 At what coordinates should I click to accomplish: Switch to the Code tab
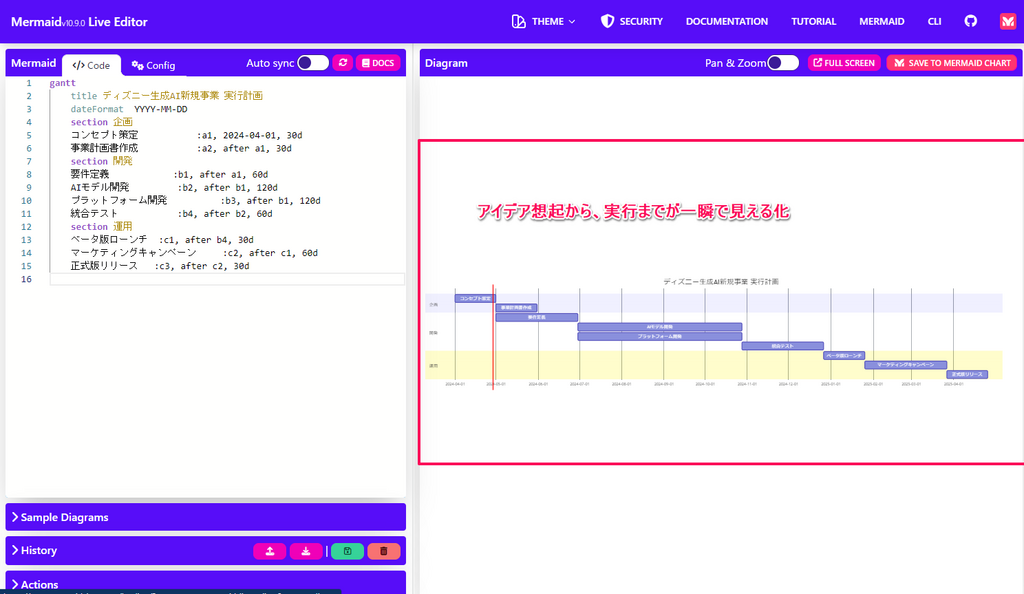pos(91,65)
